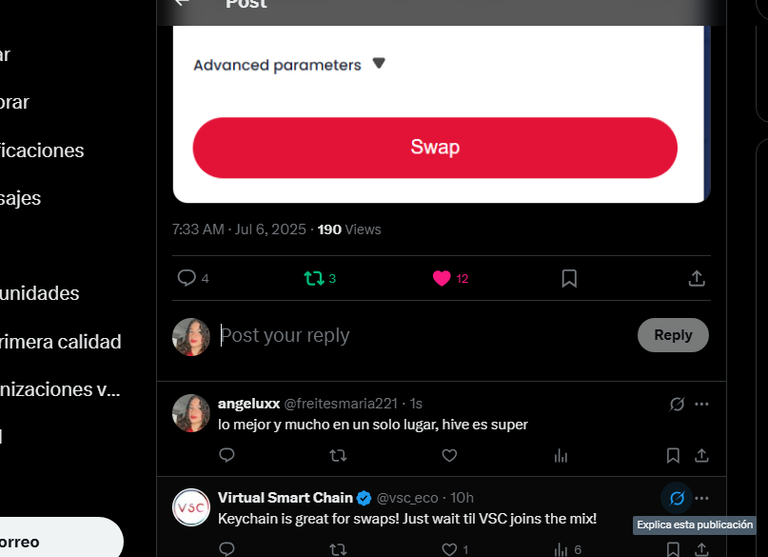Click Grok explain icon on VSC reply

click(677, 498)
